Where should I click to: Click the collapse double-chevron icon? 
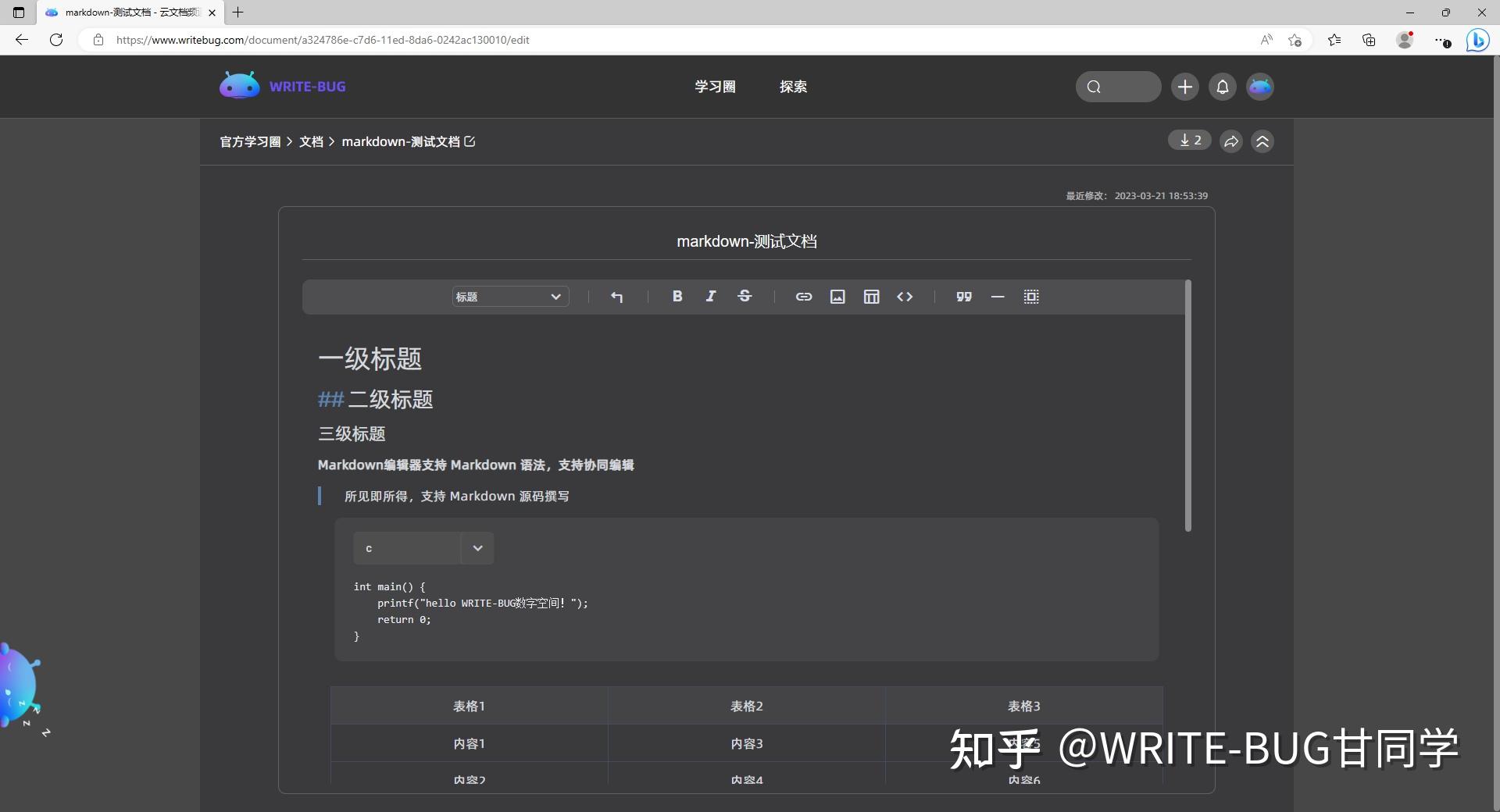point(1262,141)
